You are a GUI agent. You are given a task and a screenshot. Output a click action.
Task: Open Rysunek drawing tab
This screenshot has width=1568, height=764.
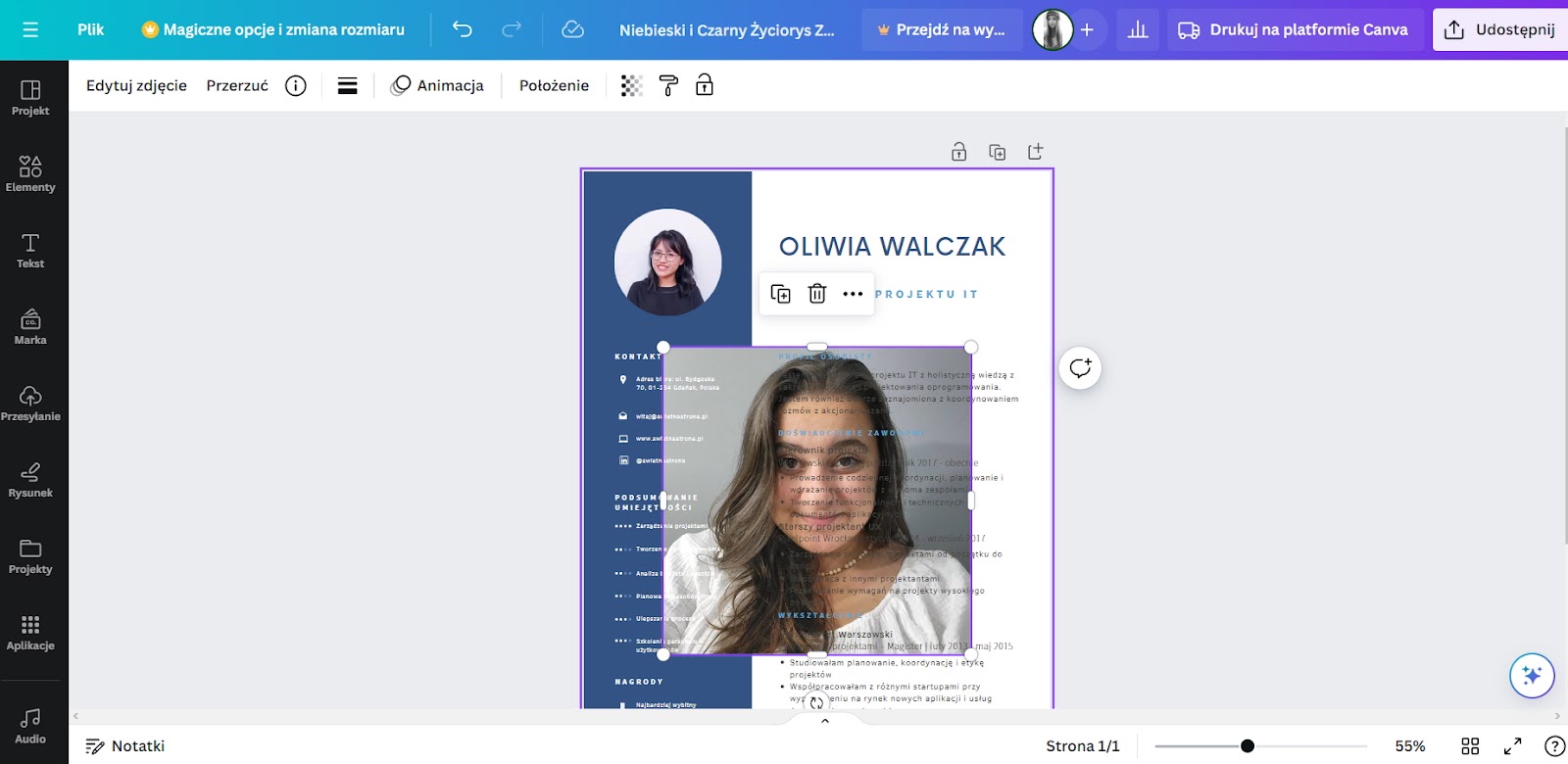point(30,480)
